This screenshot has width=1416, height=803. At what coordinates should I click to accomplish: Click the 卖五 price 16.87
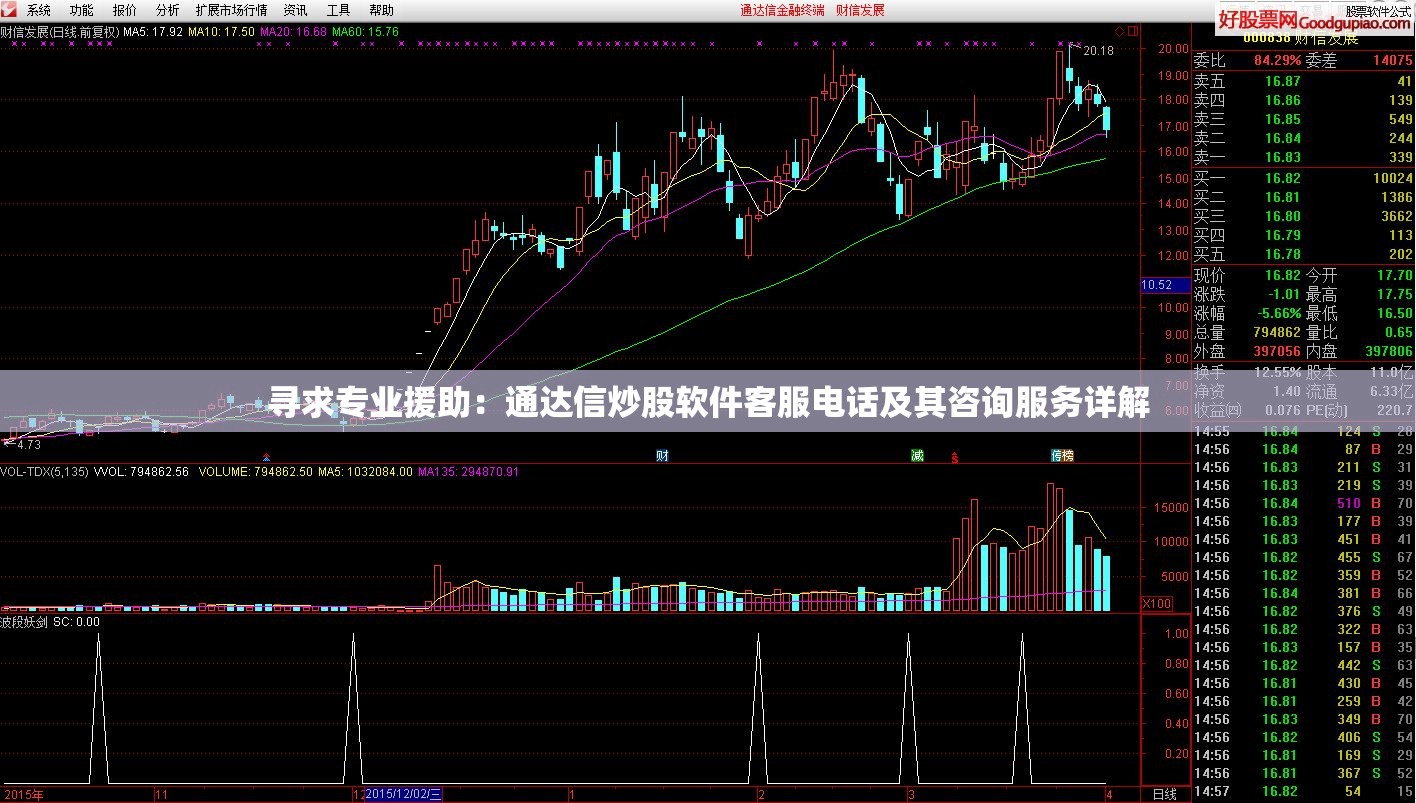click(1282, 82)
